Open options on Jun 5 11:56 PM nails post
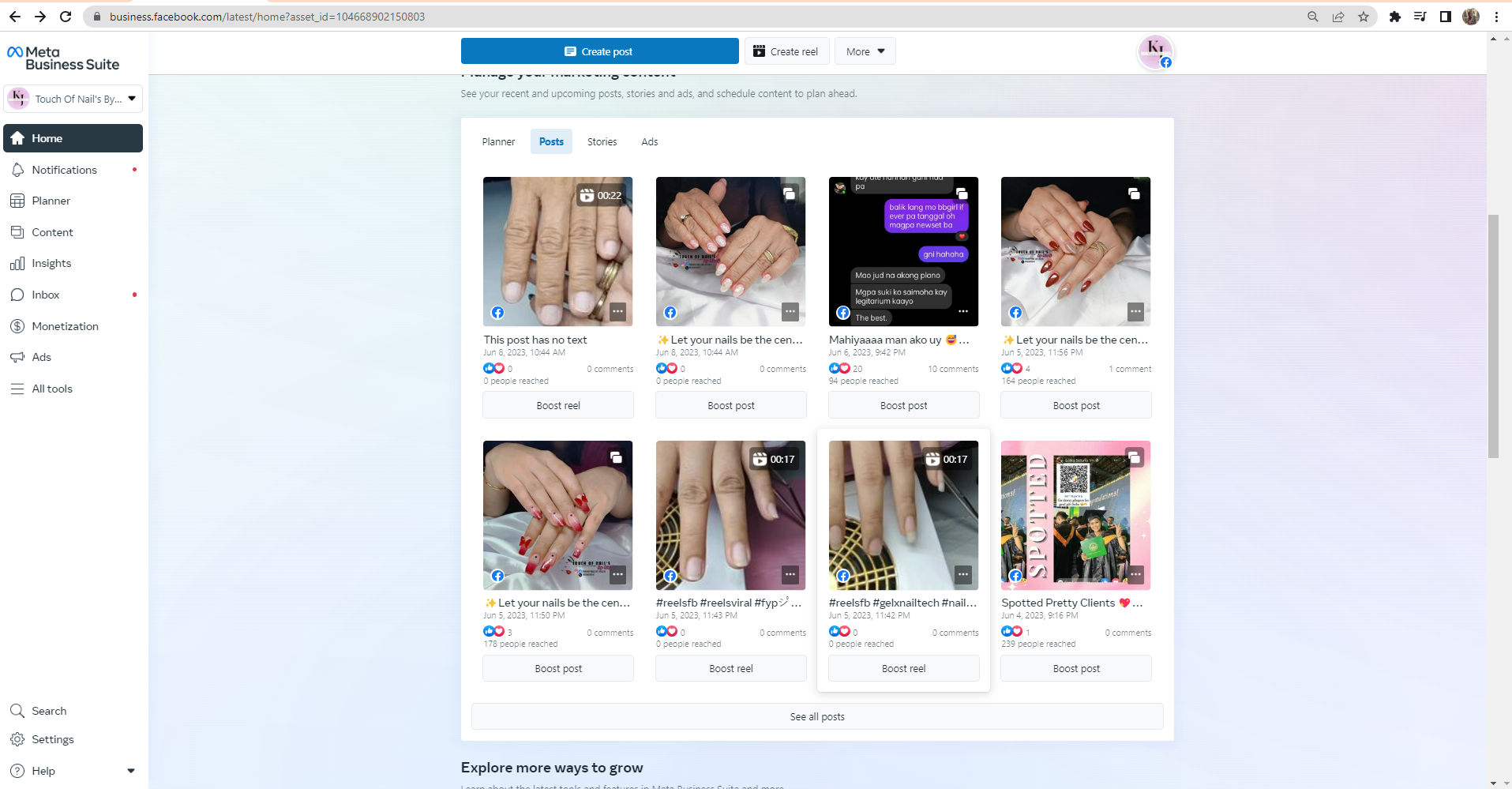 click(x=1135, y=312)
